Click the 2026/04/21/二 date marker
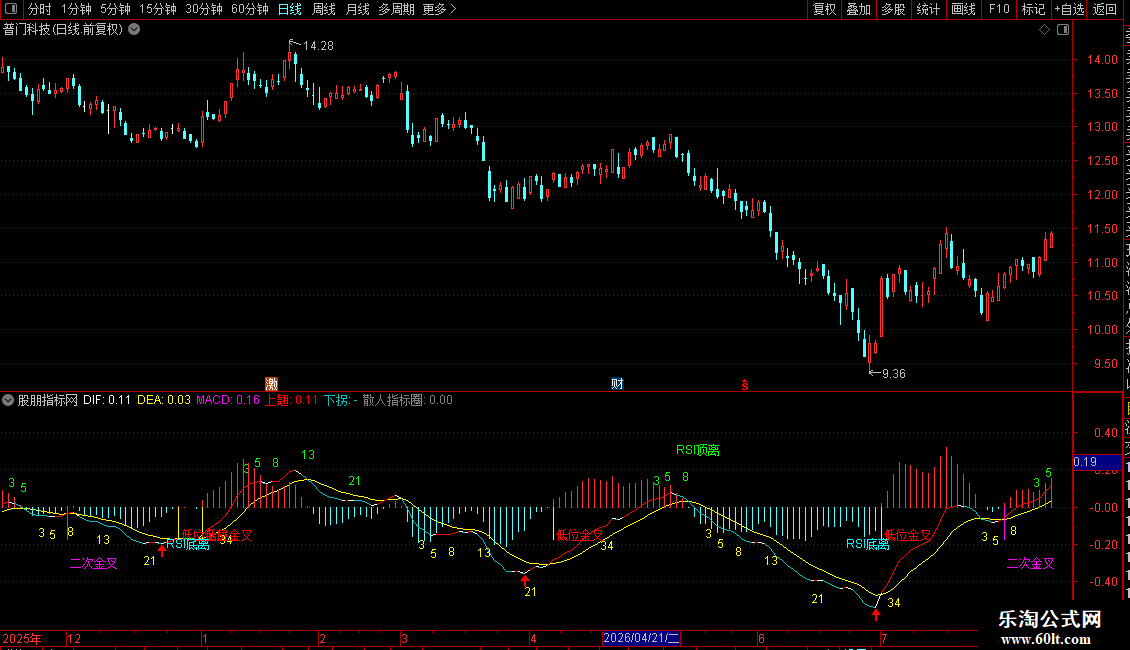Image resolution: width=1130 pixels, height=650 pixels. [641, 638]
